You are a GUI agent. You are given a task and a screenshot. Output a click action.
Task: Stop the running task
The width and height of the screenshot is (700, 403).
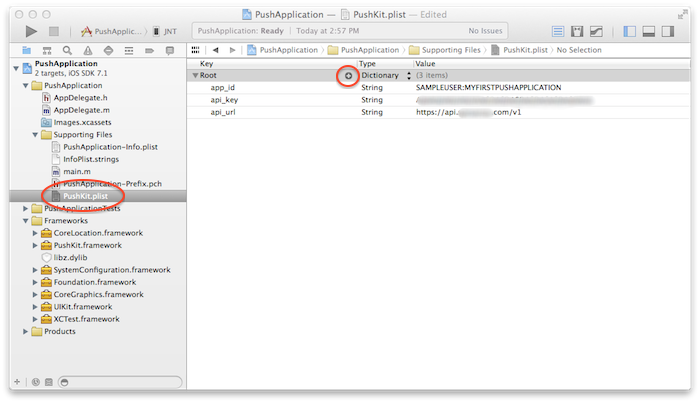[54, 31]
